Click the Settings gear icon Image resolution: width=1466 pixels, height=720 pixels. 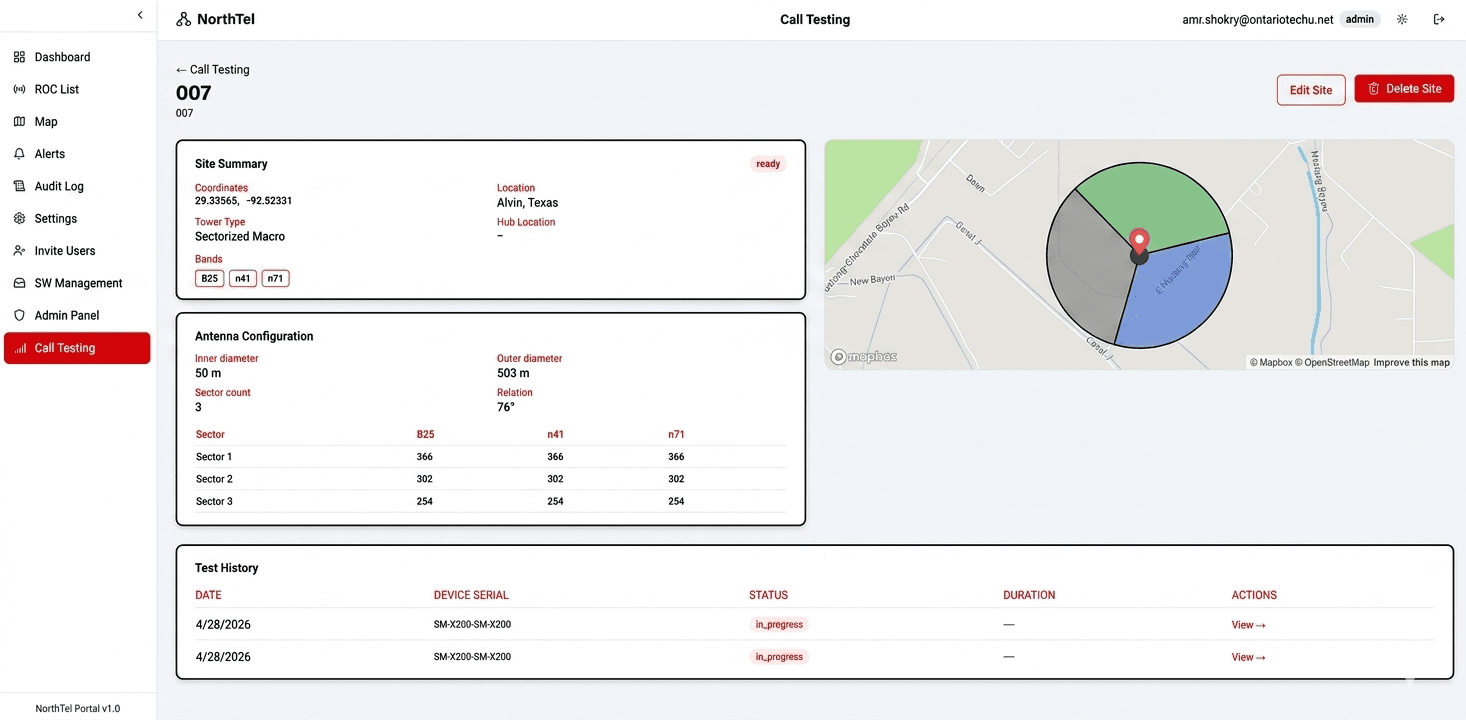(x=19, y=218)
